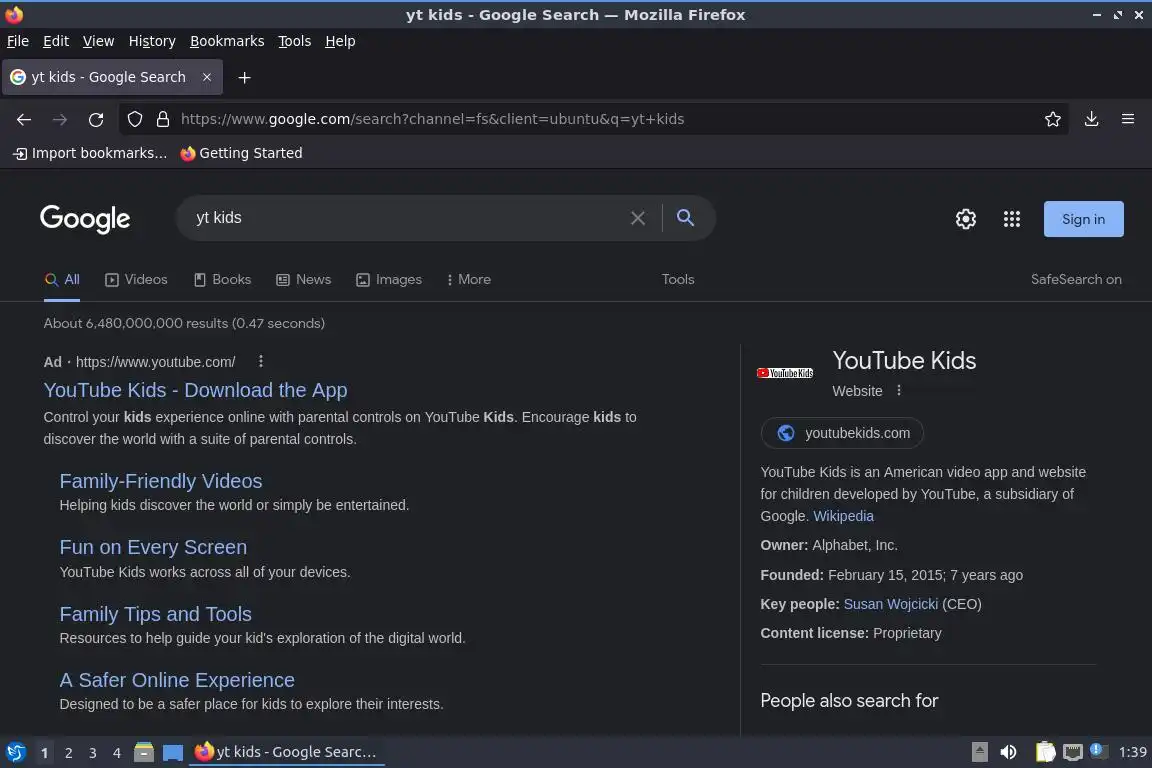Switch to the Images tab
The width and height of the screenshot is (1152, 768).
pos(389,279)
